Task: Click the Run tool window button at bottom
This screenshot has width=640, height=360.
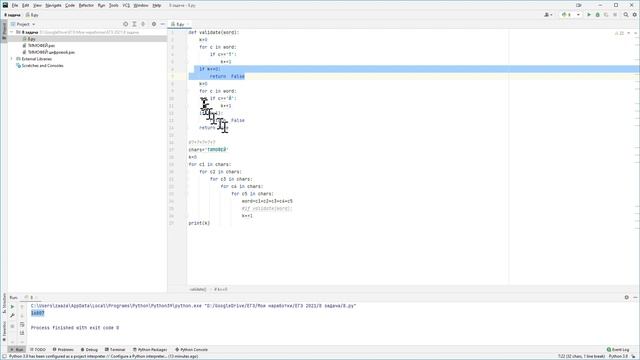Action: pos(17,350)
